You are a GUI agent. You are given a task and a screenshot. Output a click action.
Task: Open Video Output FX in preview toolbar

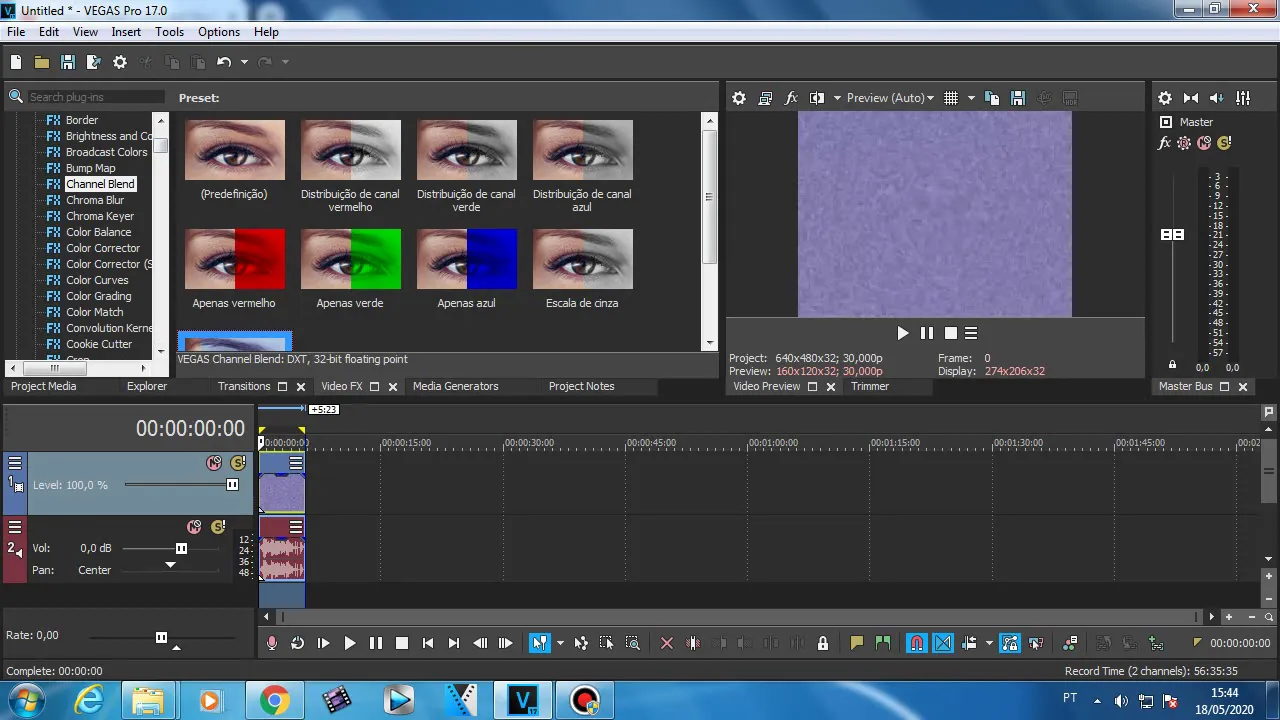[791, 98]
